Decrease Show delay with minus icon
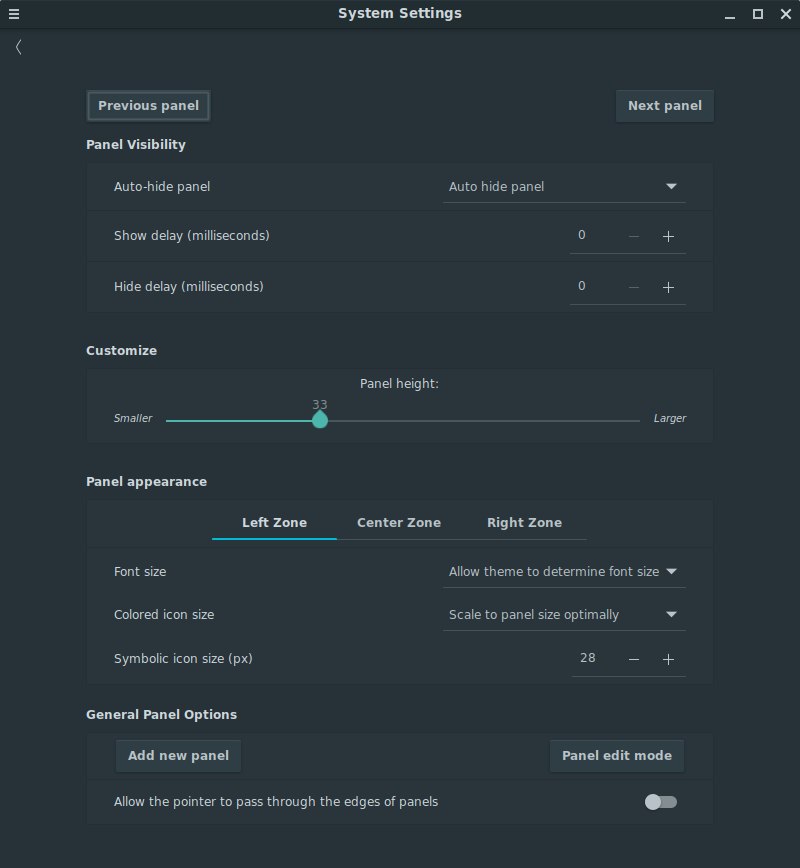This screenshot has width=800, height=868. (634, 236)
